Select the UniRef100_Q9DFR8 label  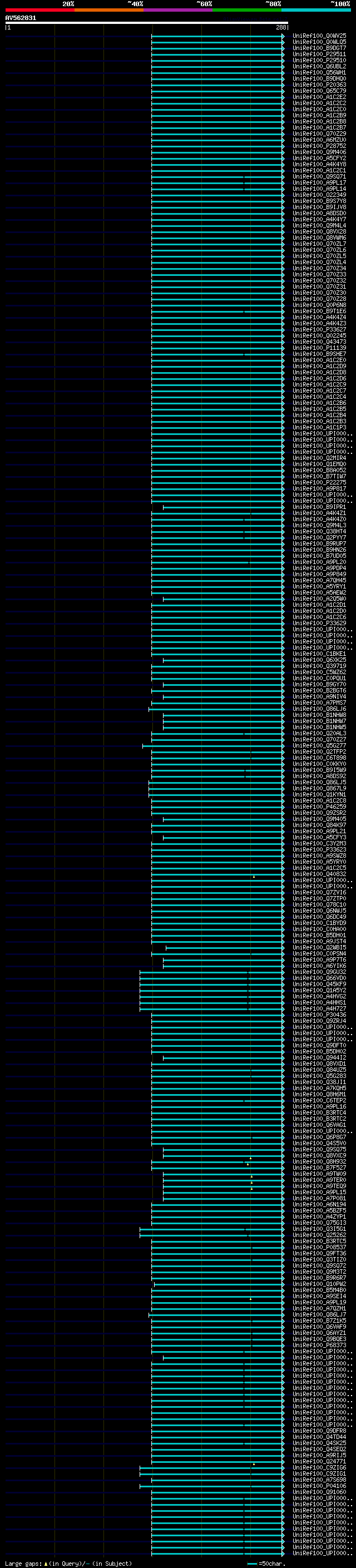[x=319, y=1431]
